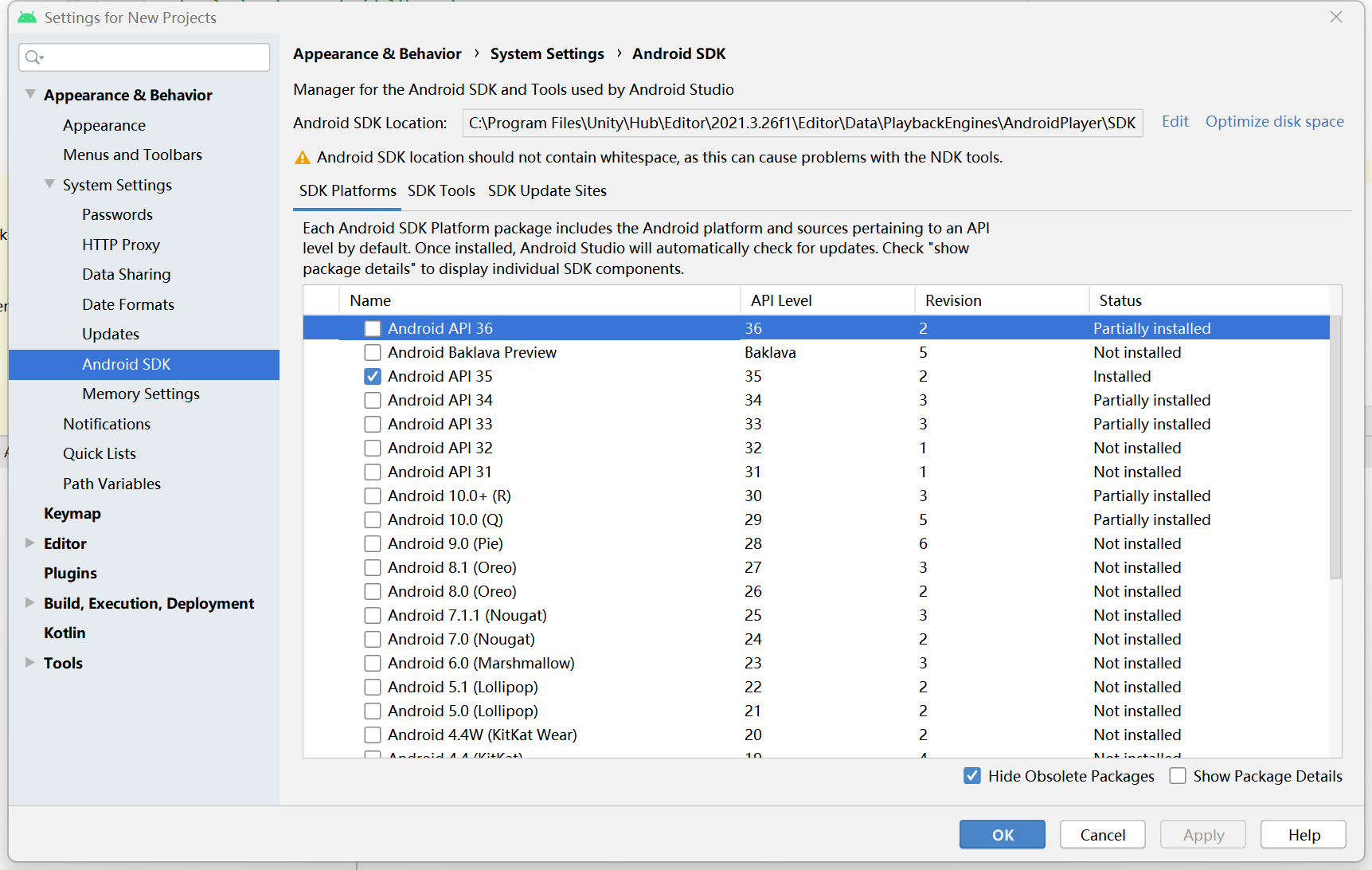Collapse the Appearance & Behavior tree node

[30, 94]
